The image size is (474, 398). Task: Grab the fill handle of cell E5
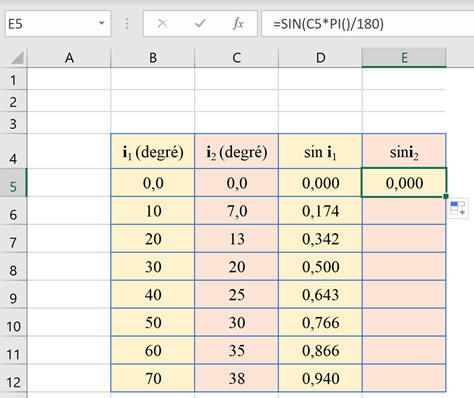pos(446,197)
